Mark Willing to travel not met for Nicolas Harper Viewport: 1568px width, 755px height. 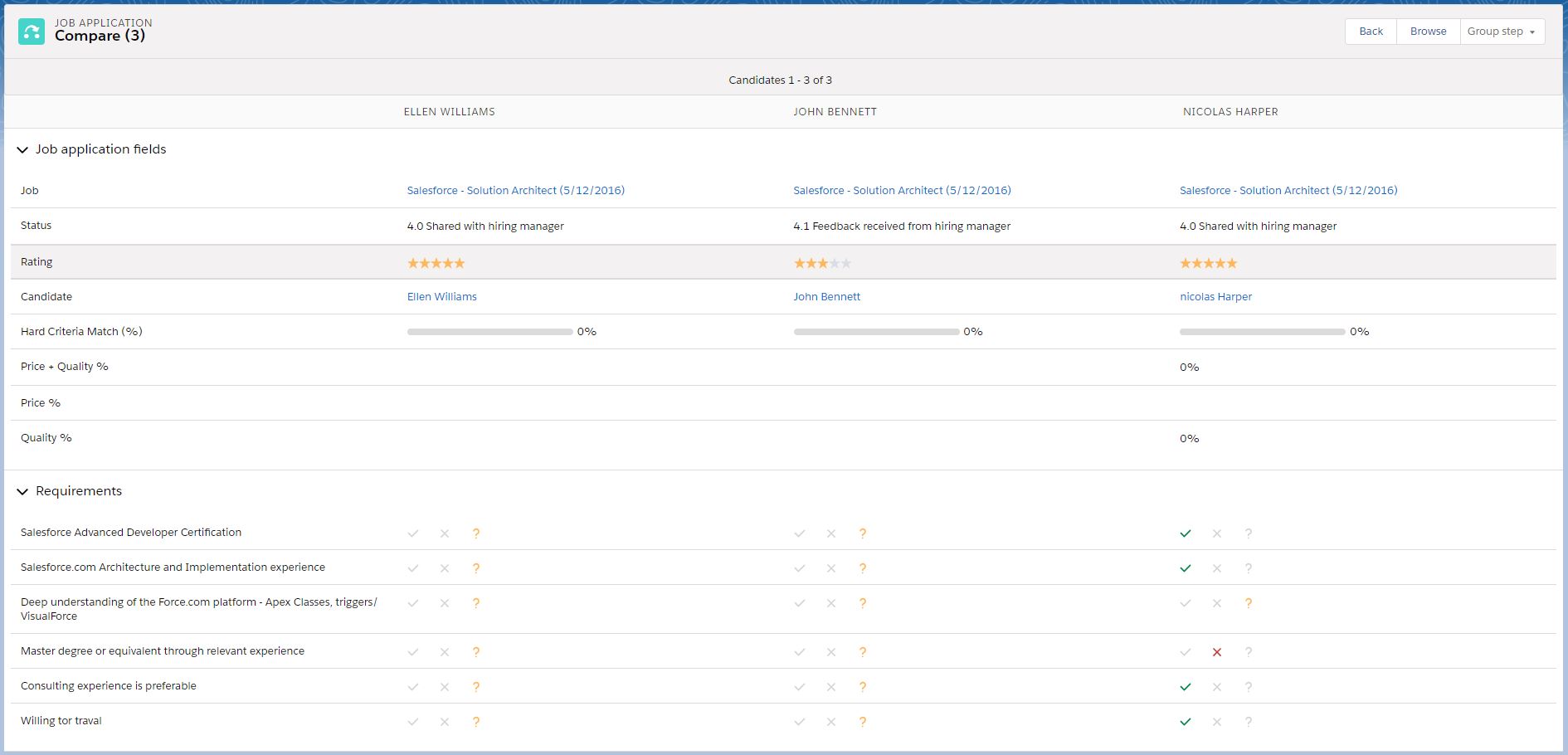(1217, 722)
